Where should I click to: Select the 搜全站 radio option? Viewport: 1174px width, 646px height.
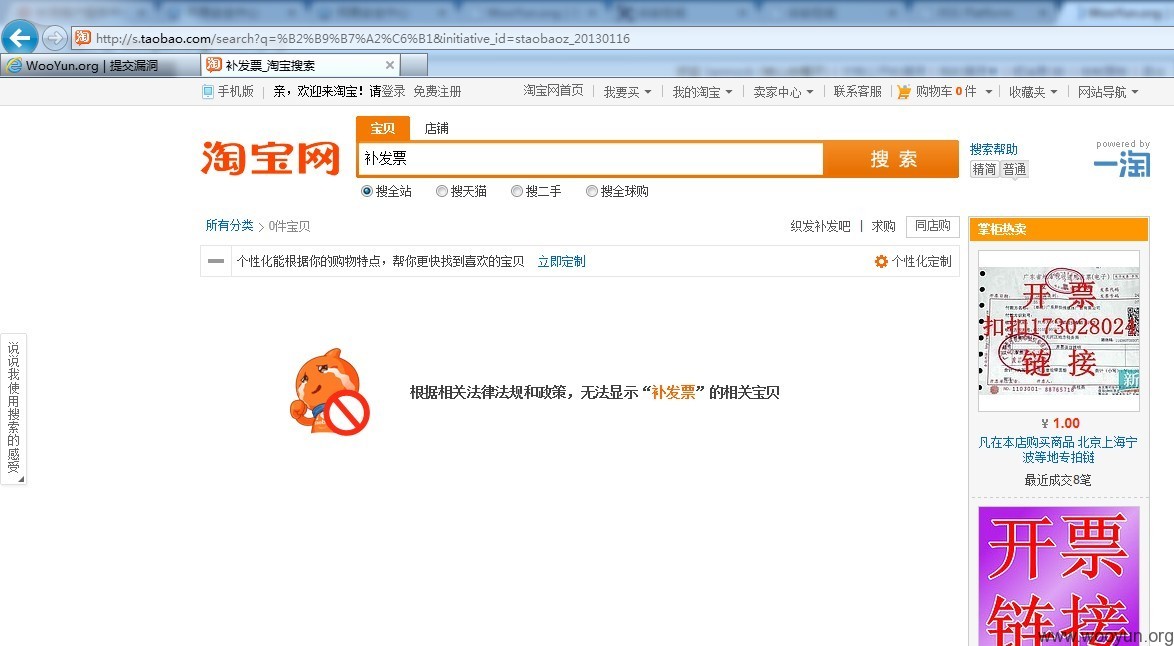[367, 192]
